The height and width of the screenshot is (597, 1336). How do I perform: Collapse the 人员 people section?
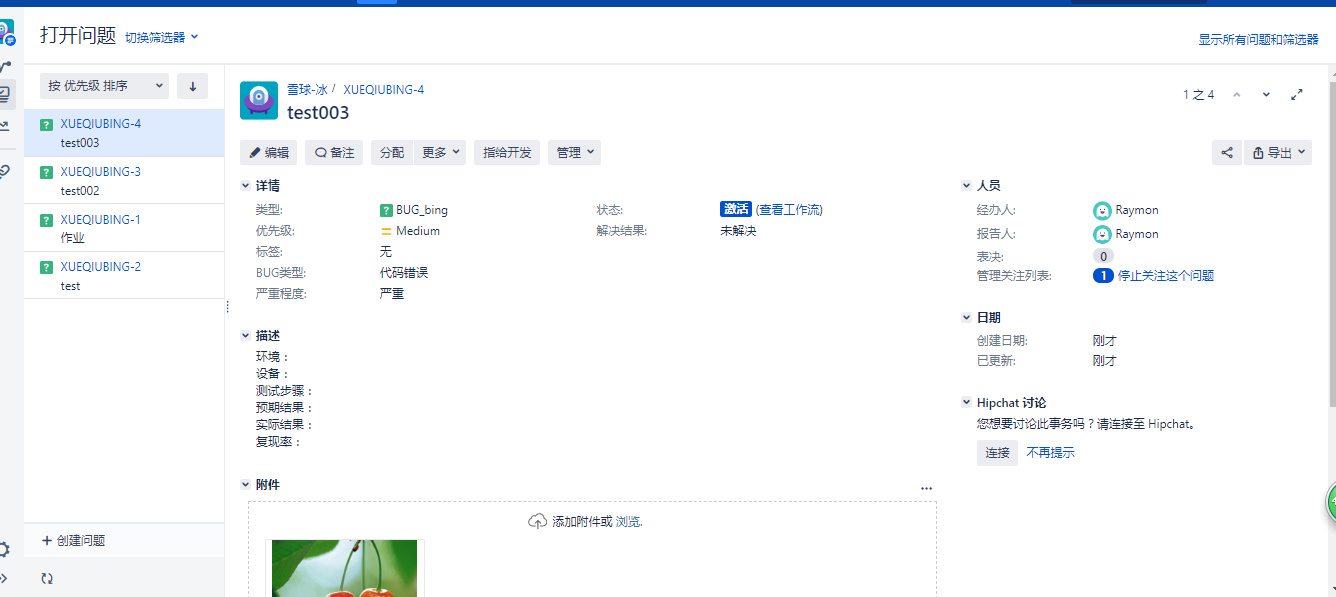pos(967,186)
